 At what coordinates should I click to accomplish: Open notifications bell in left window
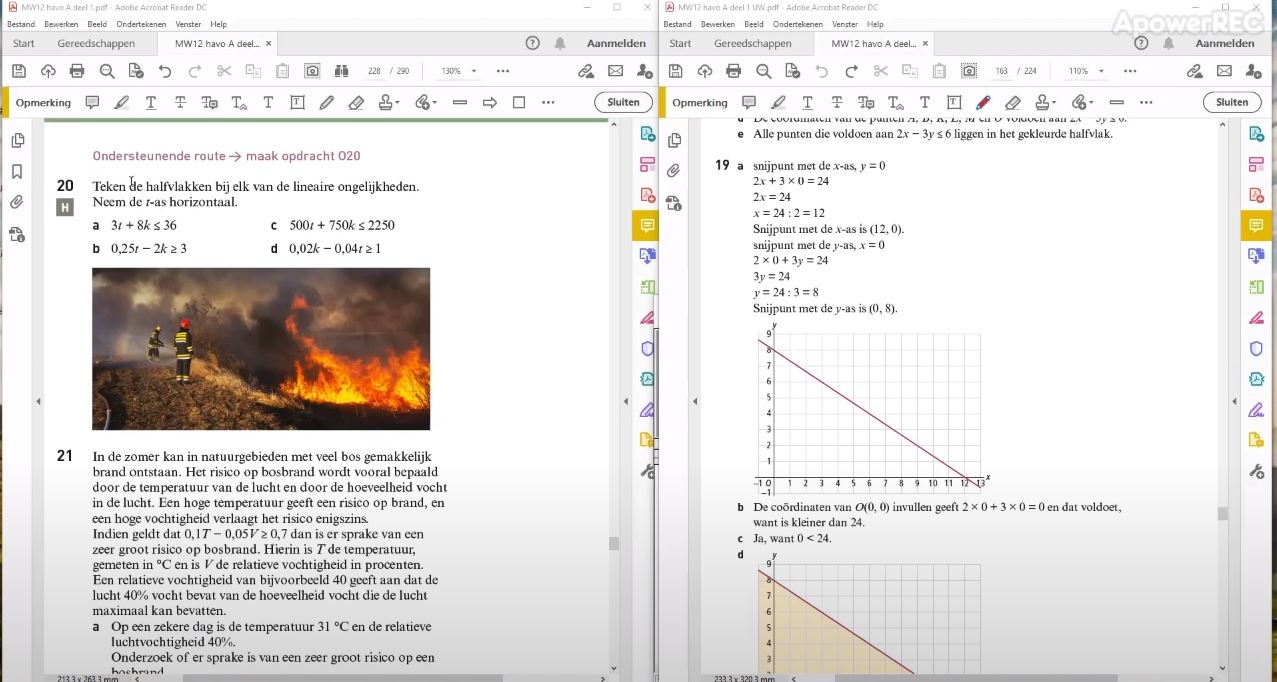click(x=560, y=43)
